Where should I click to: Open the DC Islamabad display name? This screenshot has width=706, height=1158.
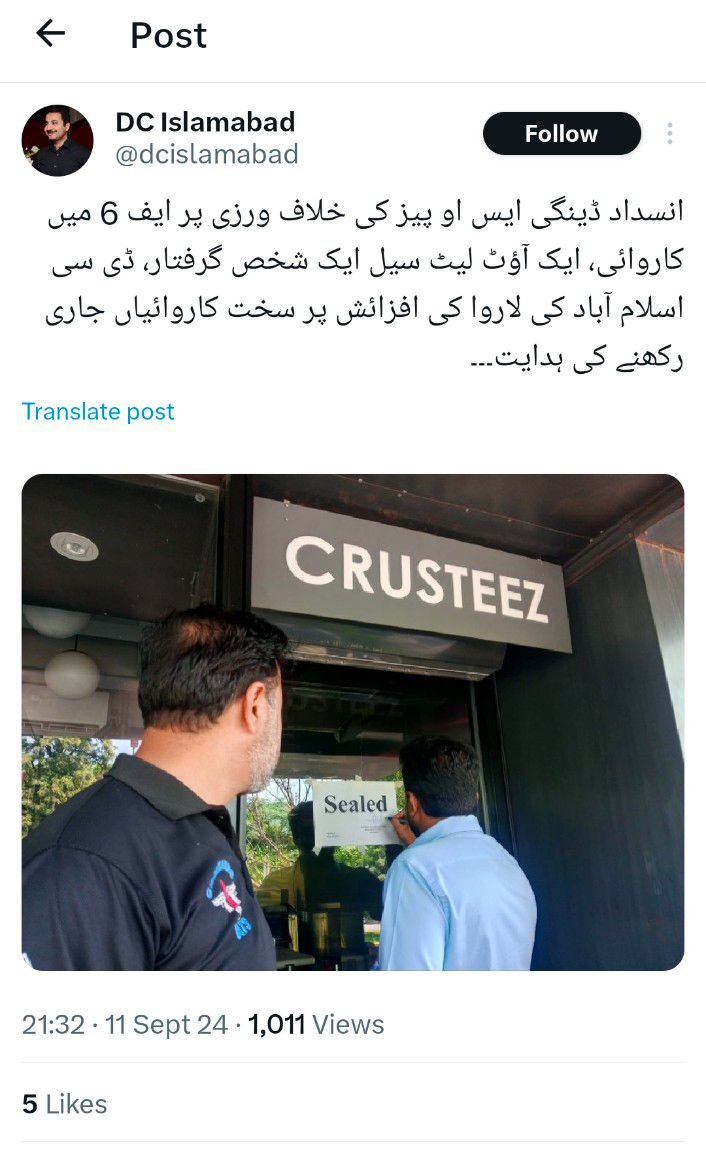pyautogui.click(x=205, y=122)
